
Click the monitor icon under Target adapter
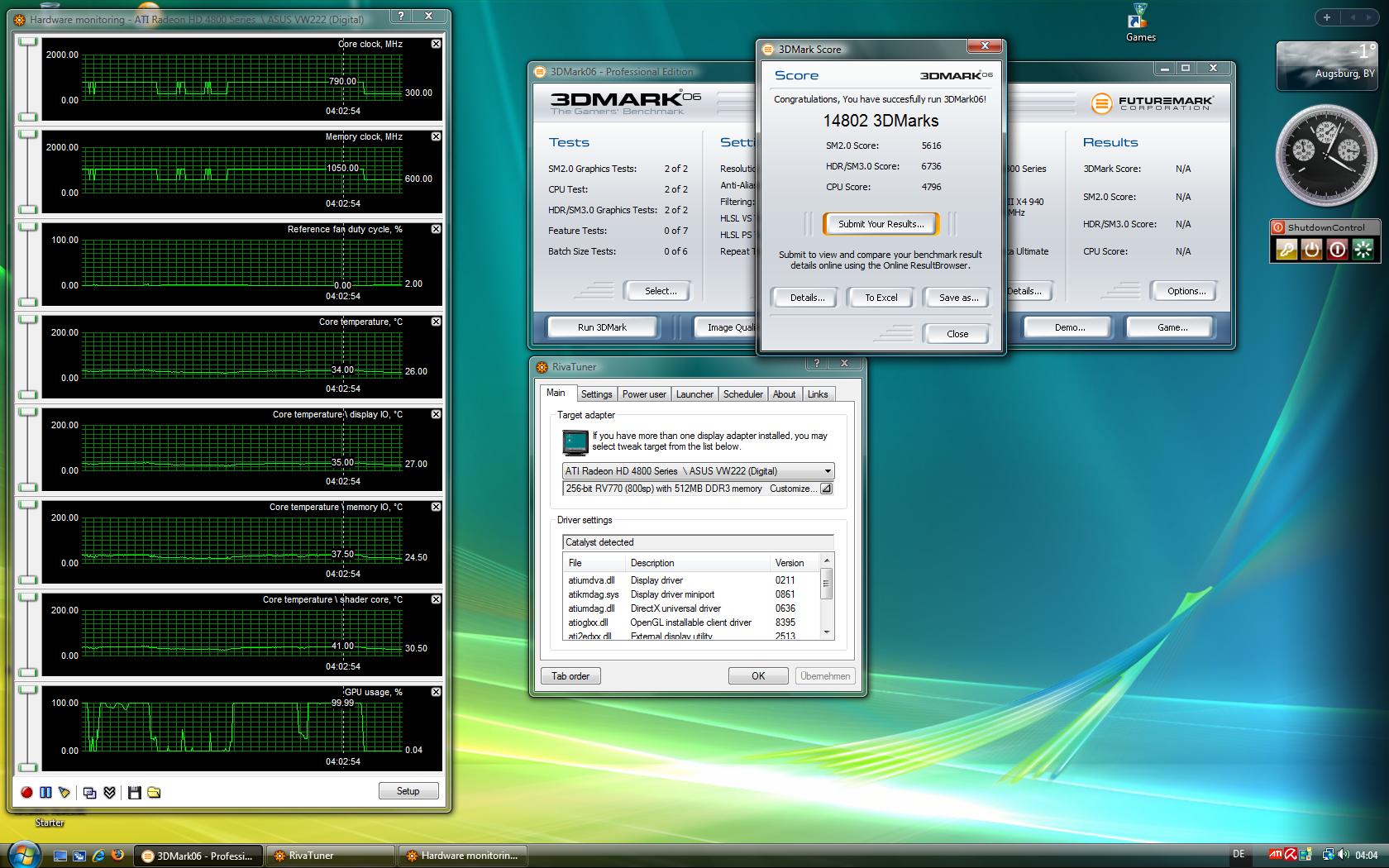[575, 442]
